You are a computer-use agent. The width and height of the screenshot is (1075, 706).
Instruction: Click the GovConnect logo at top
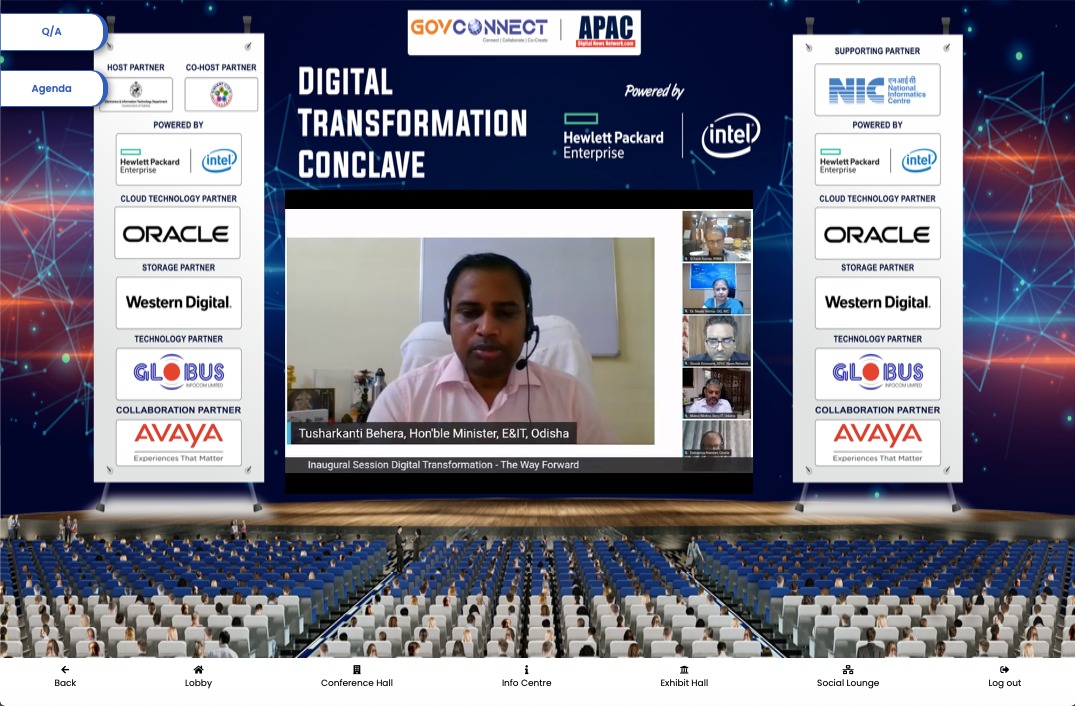coord(479,29)
